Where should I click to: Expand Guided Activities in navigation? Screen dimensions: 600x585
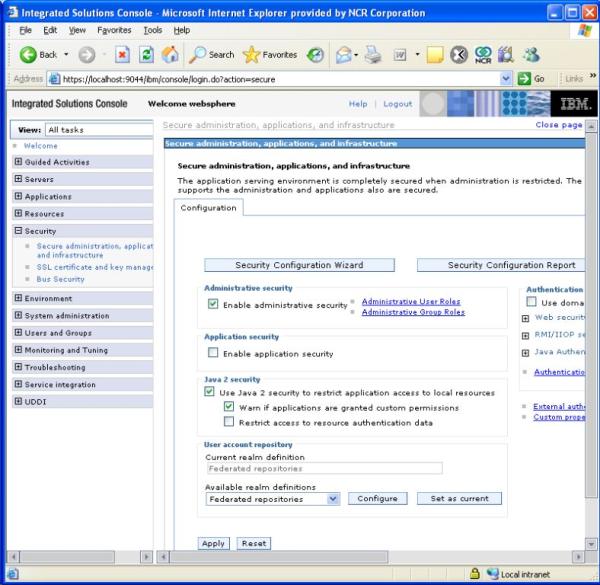18,161
